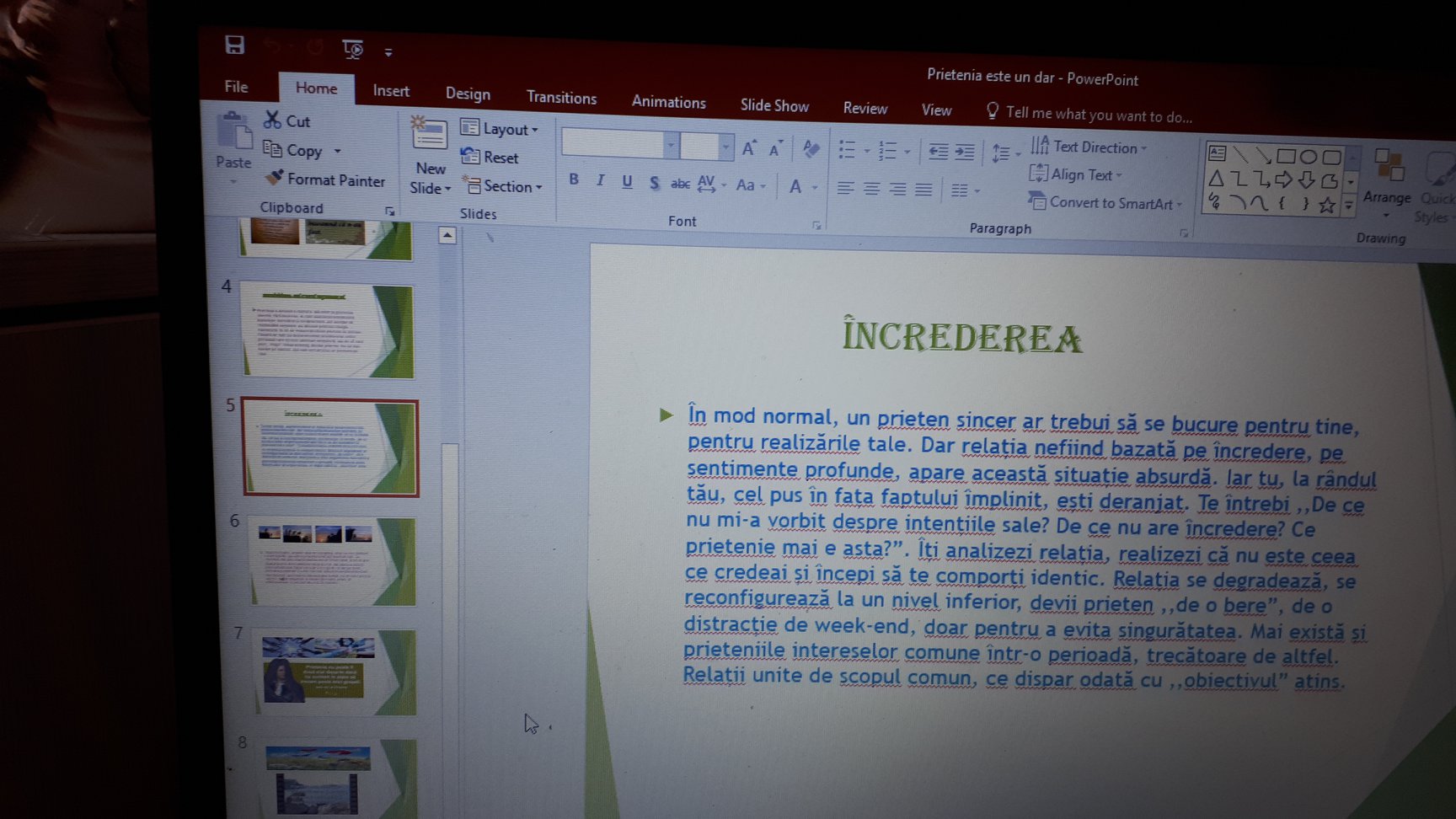Open the Layout dropdown
The width and height of the screenshot is (1456, 819).
pyautogui.click(x=500, y=129)
